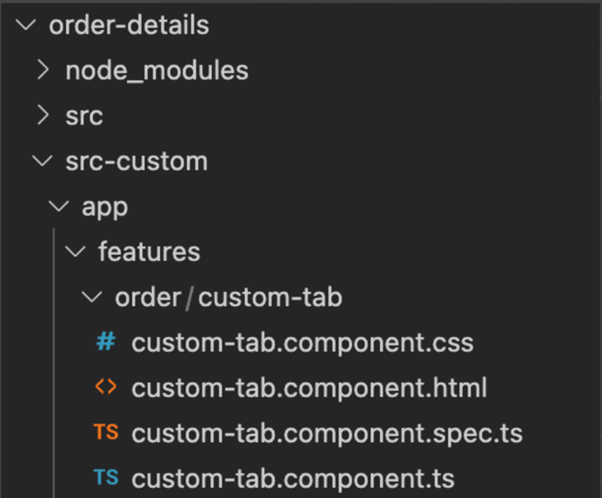Click the blue TS icon for custom-tab.component.ts

[x=106, y=477]
